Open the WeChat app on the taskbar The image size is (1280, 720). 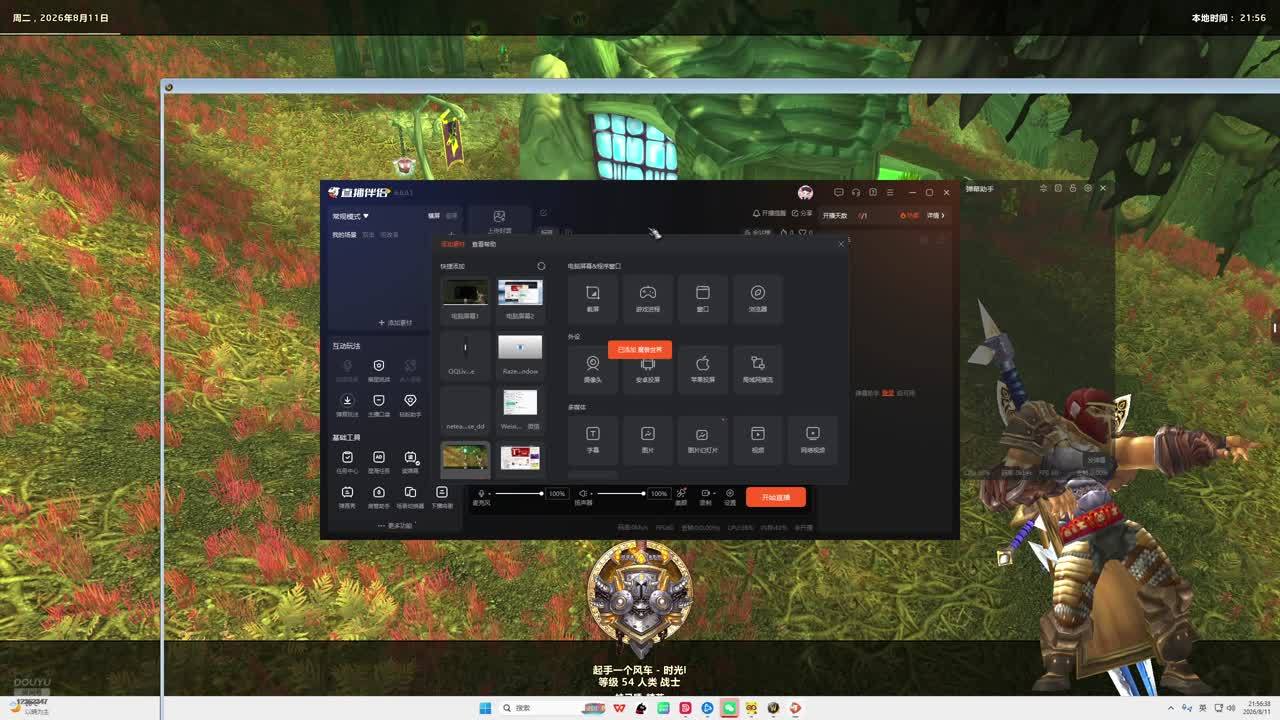(x=730, y=708)
